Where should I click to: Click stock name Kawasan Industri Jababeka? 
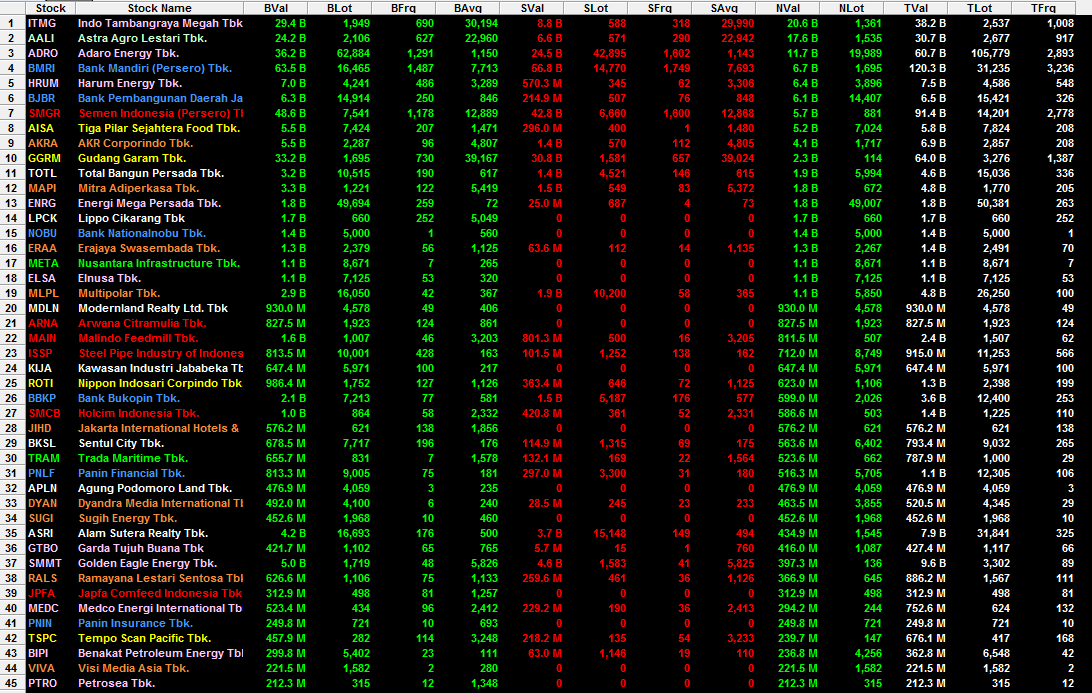pos(160,368)
